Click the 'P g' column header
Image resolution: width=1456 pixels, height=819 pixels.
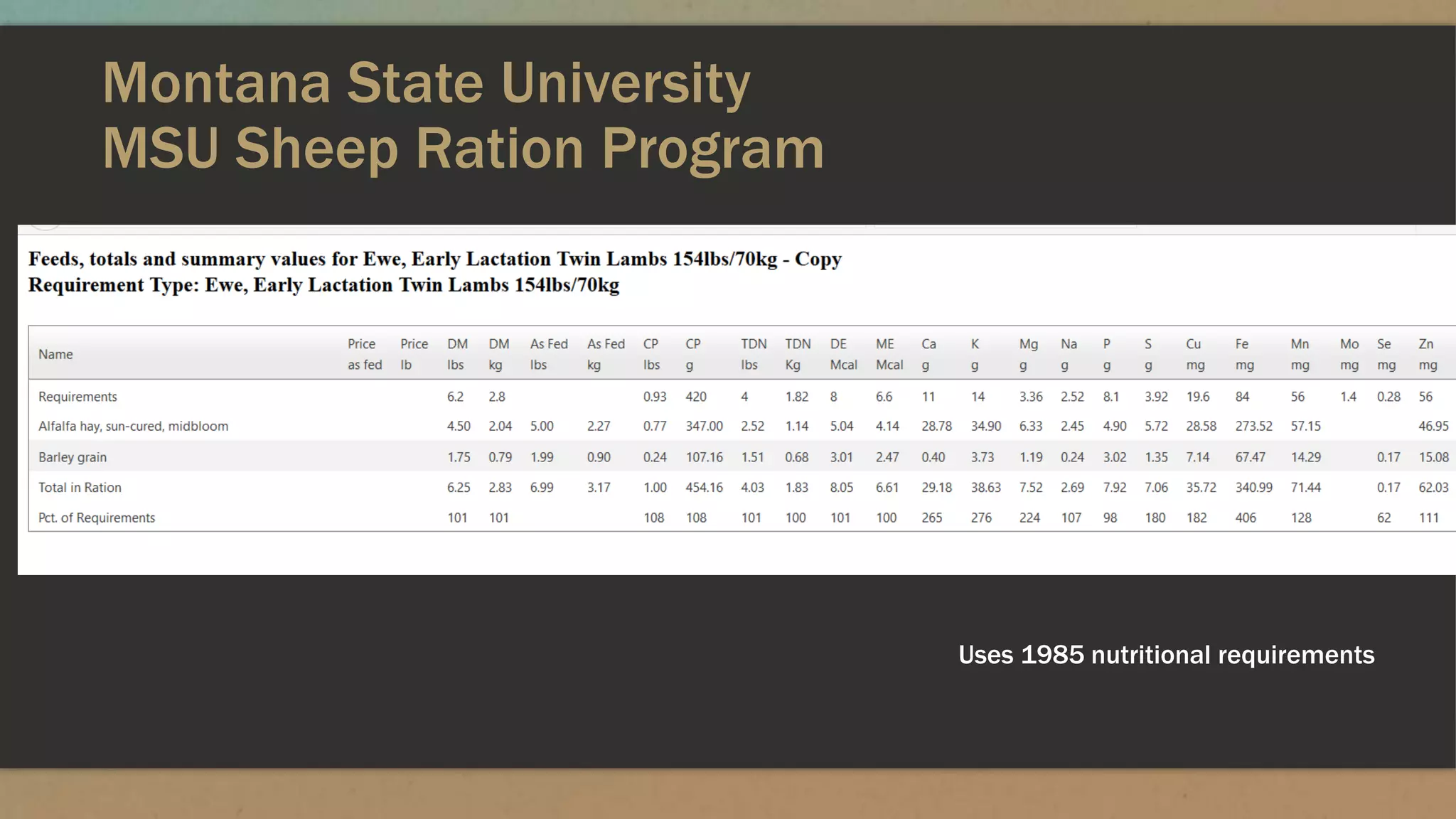click(1106, 354)
